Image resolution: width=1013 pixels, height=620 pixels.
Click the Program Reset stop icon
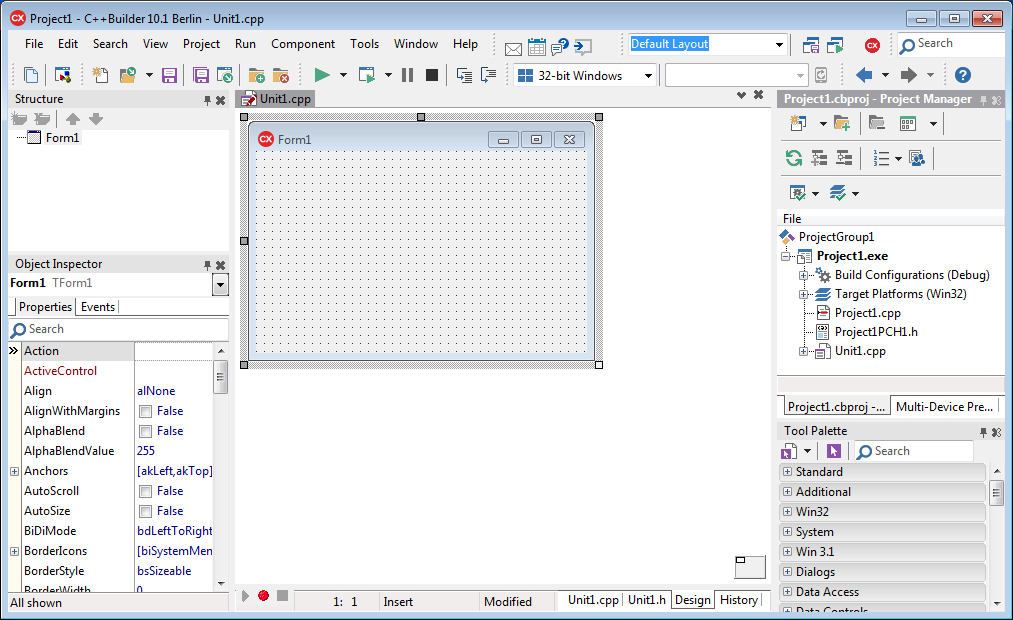432,75
